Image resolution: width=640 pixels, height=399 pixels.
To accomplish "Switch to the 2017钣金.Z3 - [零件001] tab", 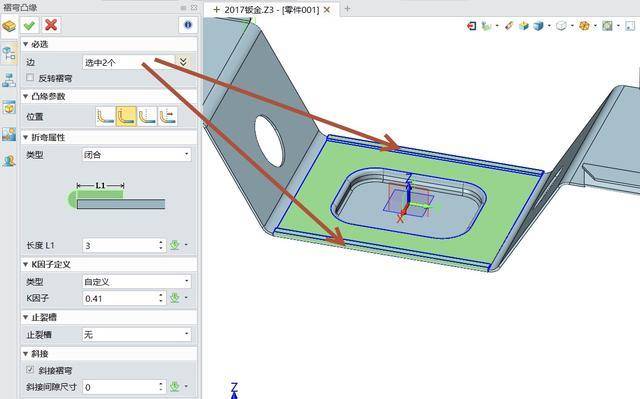I will [271, 9].
